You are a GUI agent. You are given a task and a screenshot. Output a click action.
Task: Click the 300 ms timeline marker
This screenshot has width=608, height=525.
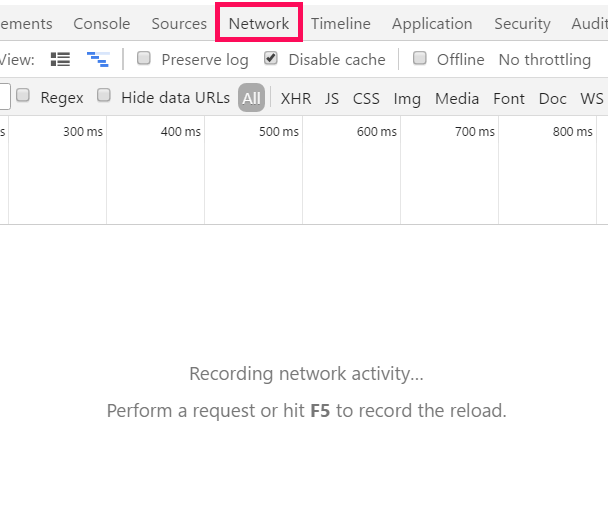[x=83, y=132]
